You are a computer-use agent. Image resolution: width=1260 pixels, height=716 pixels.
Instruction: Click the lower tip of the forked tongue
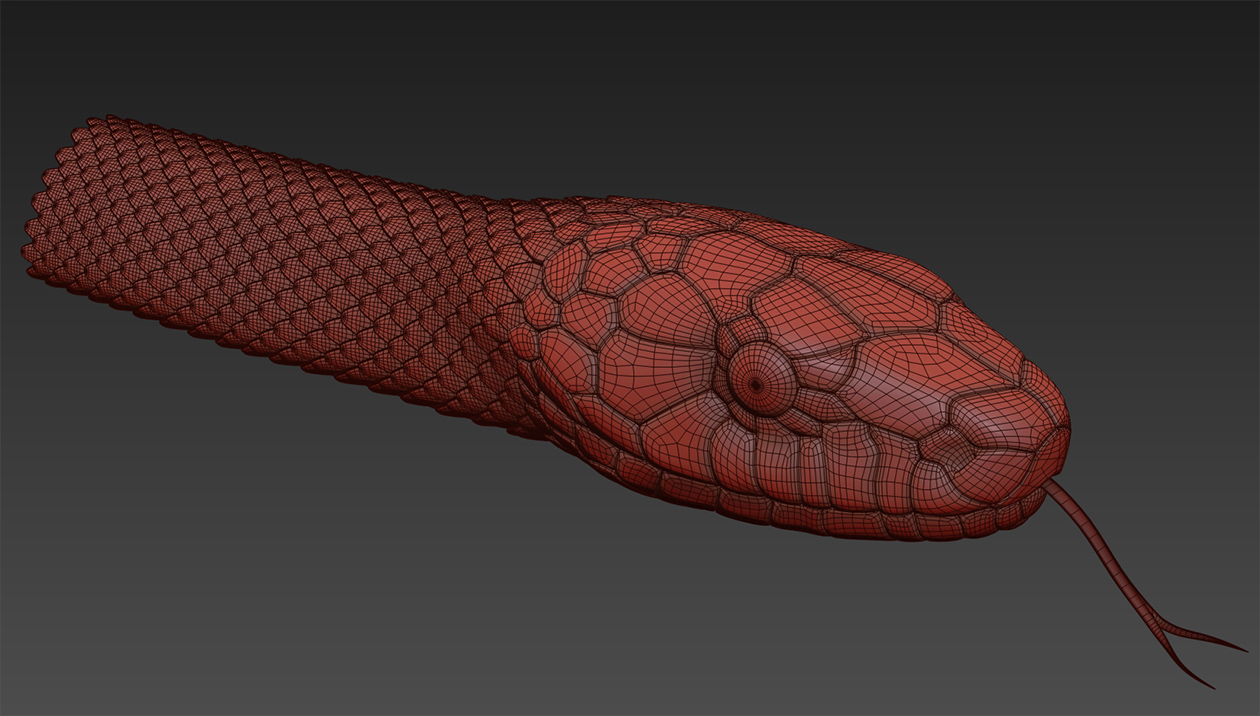(x=1211, y=686)
